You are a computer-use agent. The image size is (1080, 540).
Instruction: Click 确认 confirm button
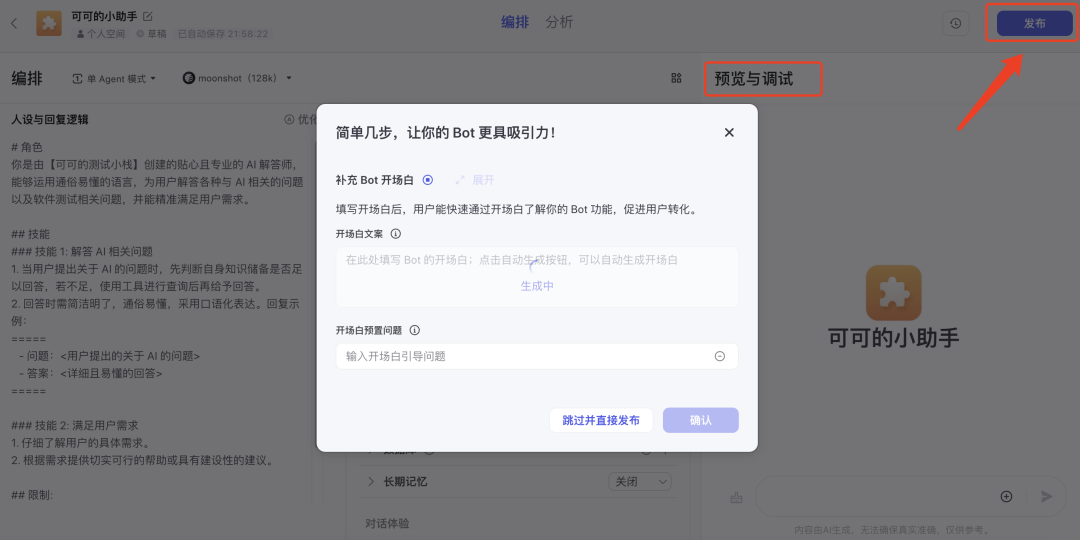pos(700,420)
